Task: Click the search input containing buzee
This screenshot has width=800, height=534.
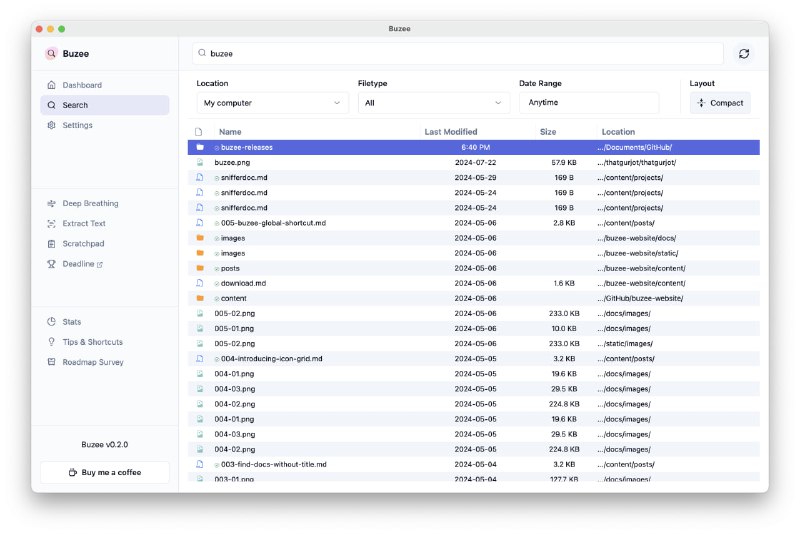Action: (x=460, y=54)
